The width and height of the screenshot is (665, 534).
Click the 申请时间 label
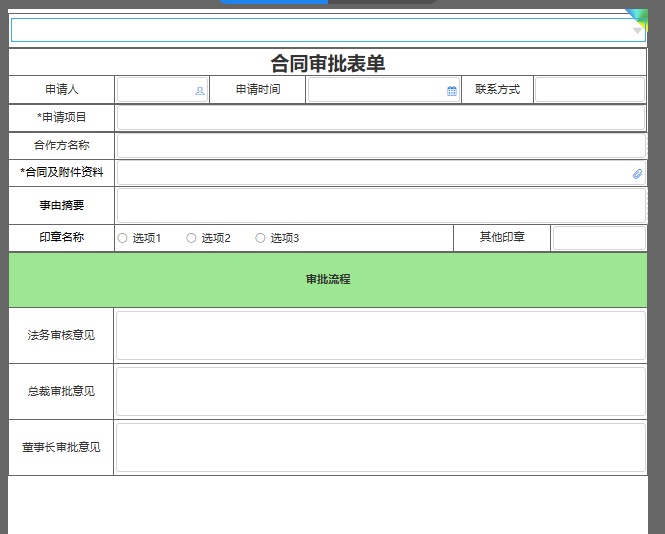(x=258, y=89)
